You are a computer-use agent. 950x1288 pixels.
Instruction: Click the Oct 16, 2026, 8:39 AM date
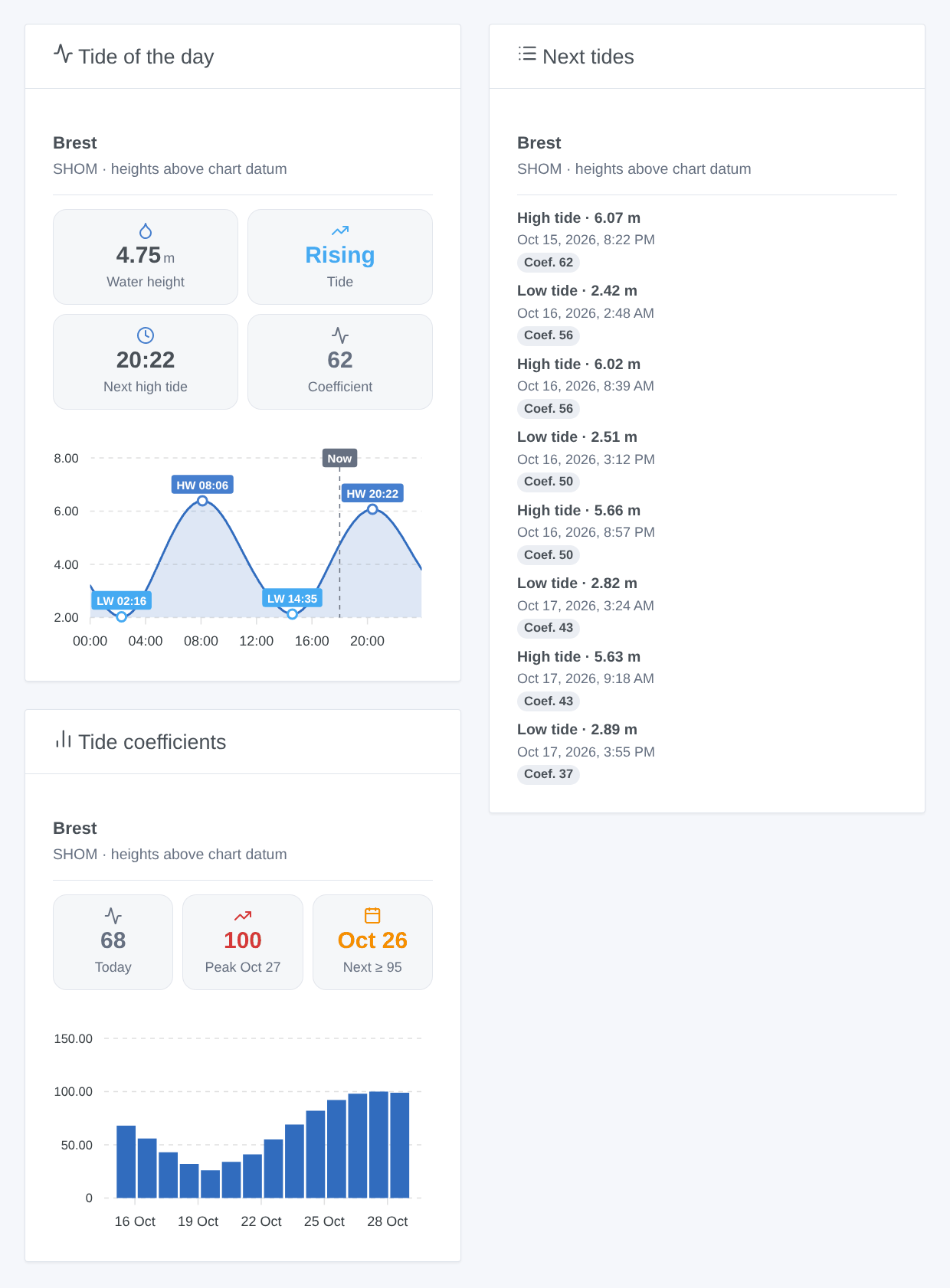coord(585,386)
